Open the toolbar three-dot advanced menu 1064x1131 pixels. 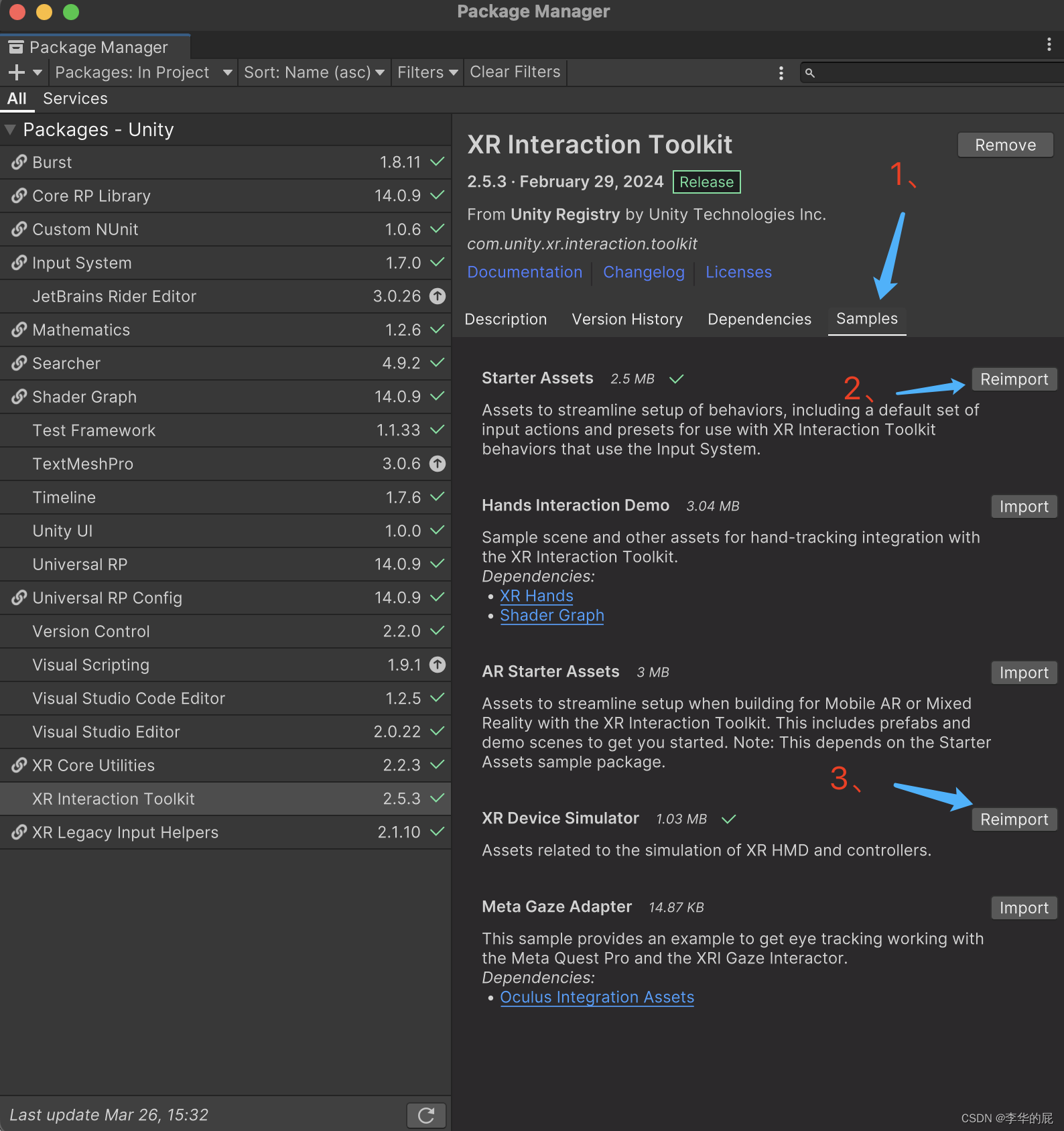(x=781, y=73)
